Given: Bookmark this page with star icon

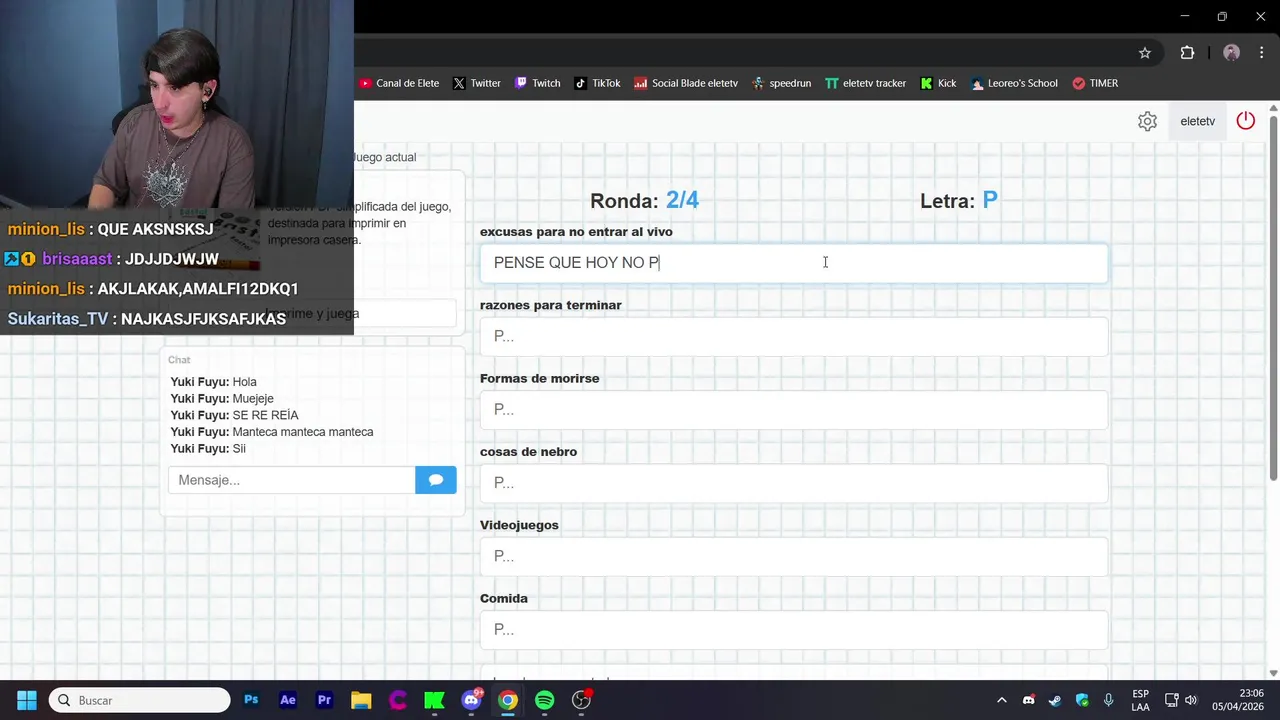Looking at the screenshot, I should click(x=1145, y=53).
